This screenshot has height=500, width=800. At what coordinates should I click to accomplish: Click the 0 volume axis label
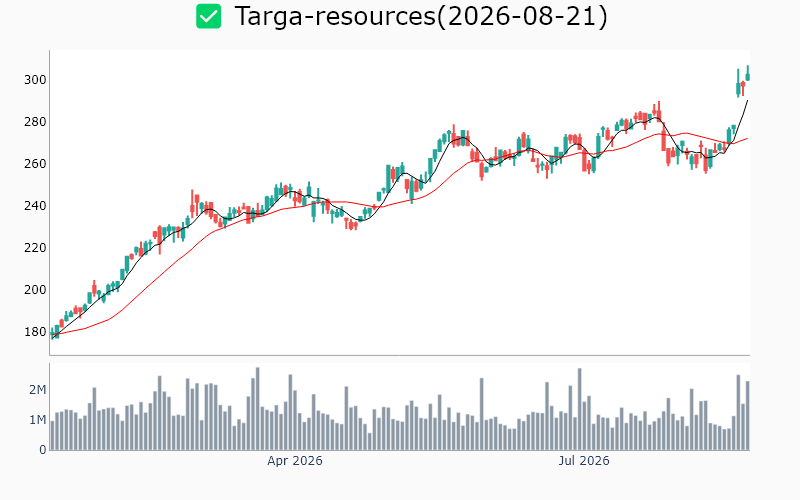pos(43,450)
